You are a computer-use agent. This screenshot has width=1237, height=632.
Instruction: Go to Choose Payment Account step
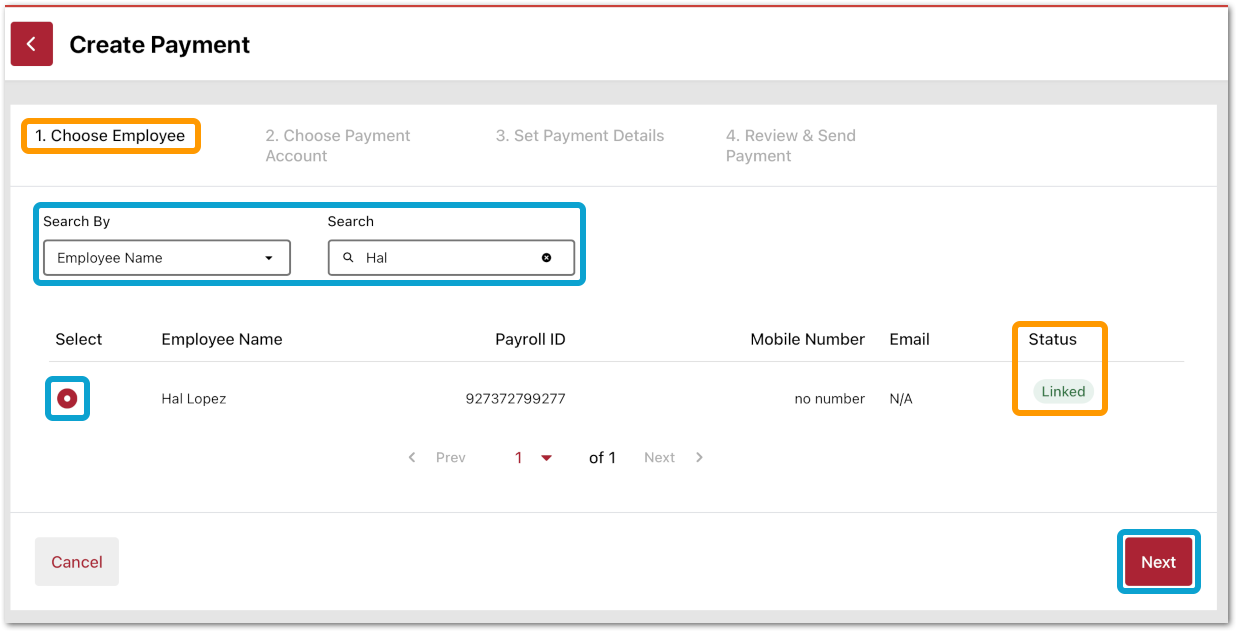[x=337, y=146]
